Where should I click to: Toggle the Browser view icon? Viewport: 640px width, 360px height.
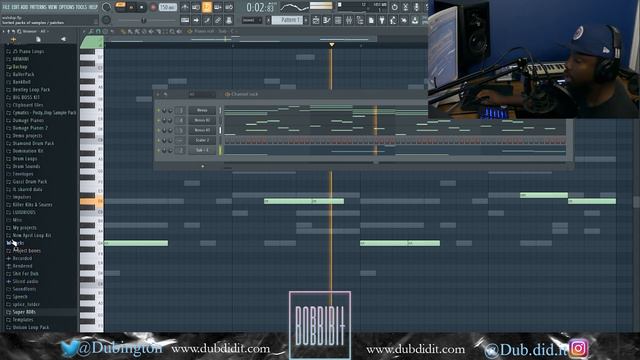click(x=360, y=20)
